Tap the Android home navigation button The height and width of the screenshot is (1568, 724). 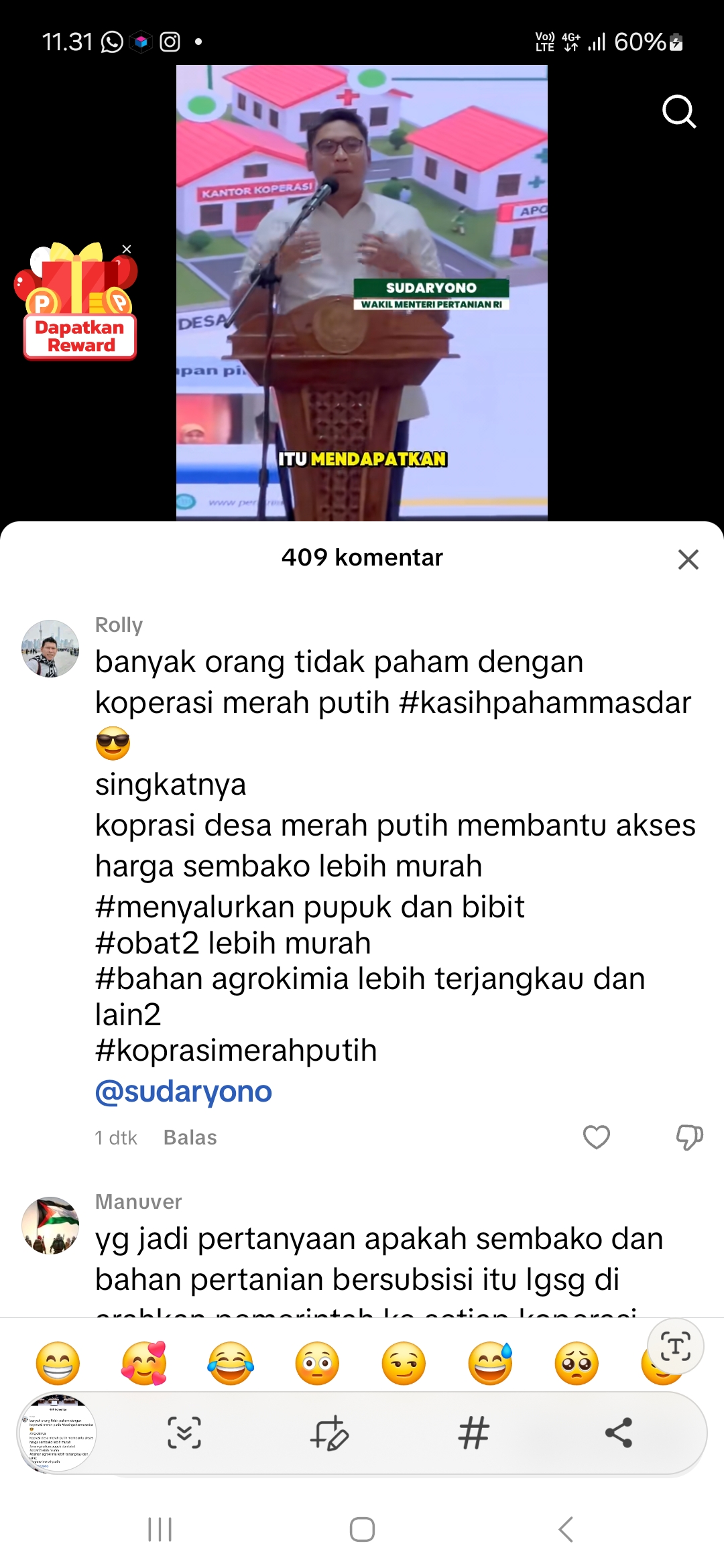[x=362, y=1530]
